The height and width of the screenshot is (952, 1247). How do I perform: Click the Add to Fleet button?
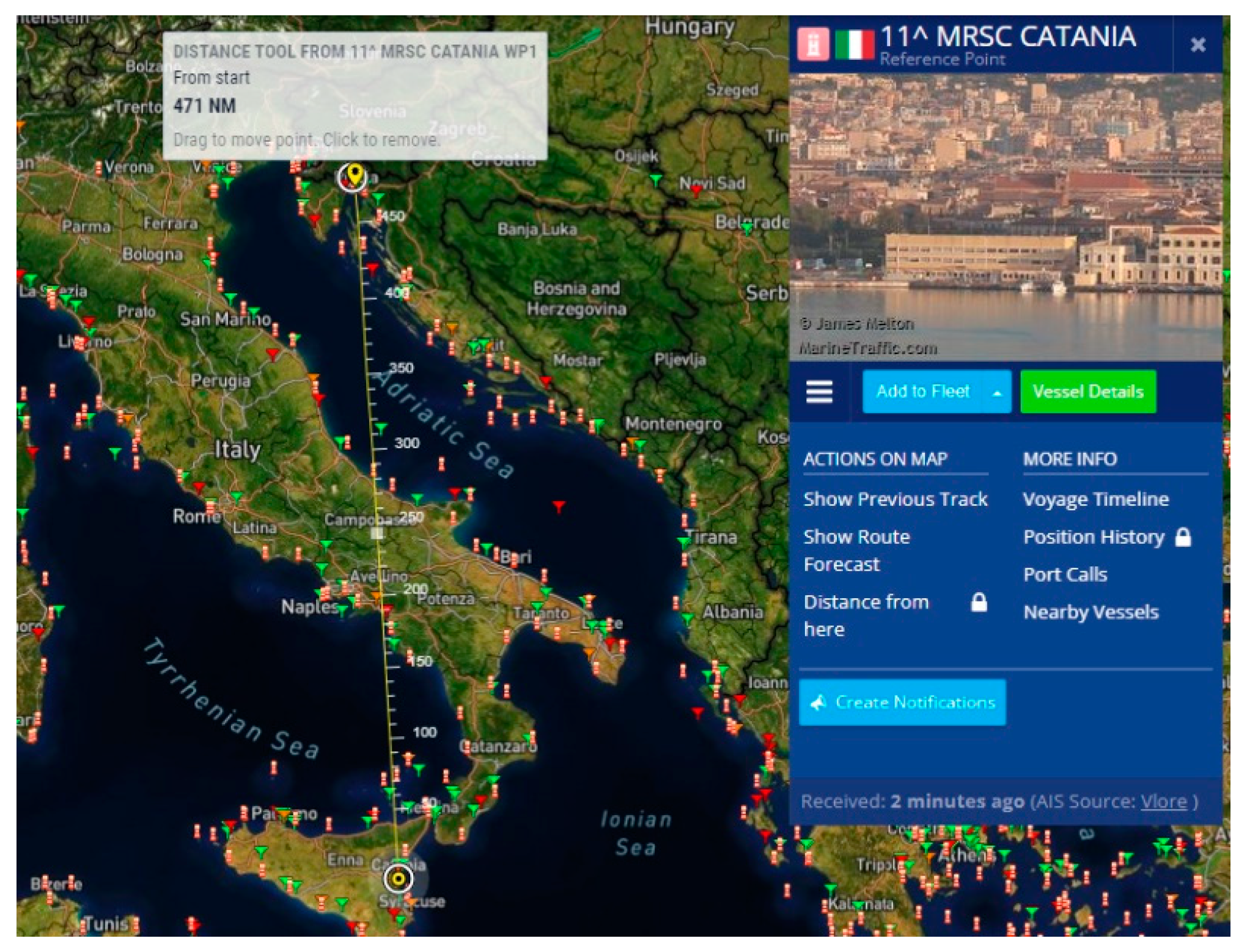[922, 392]
